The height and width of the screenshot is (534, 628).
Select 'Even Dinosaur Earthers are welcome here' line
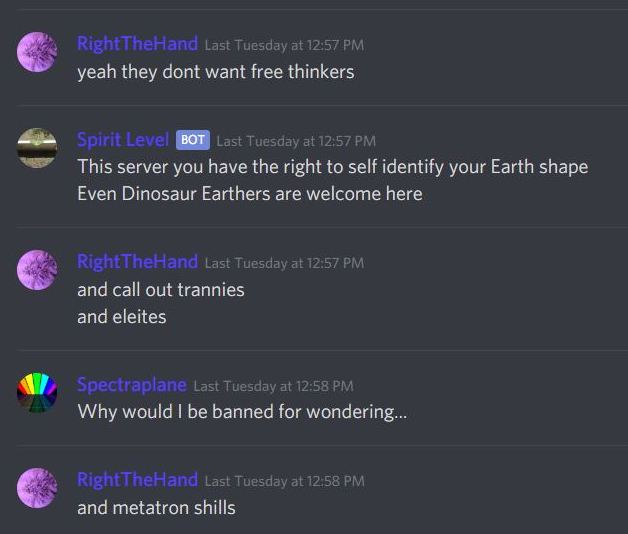(x=250, y=194)
